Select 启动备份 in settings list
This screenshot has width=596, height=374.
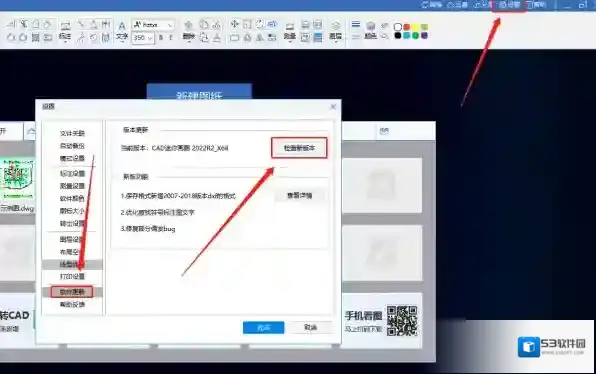tap(72, 146)
